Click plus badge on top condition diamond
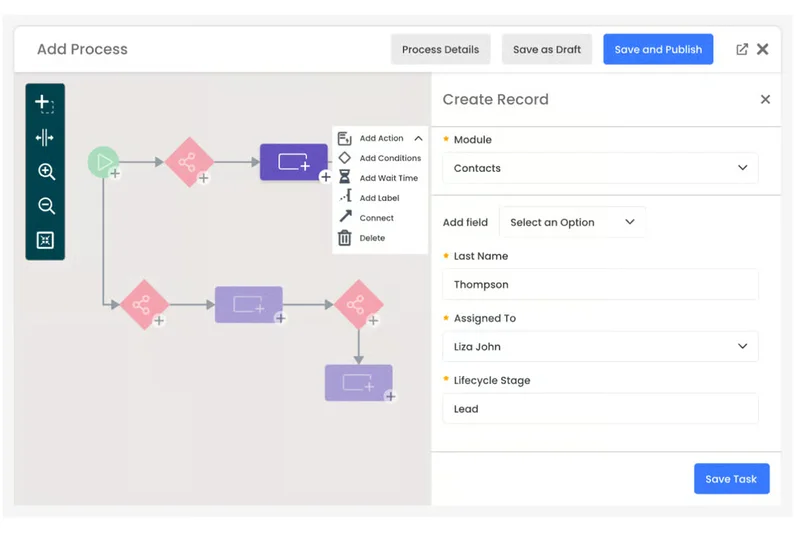 pyautogui.click(x=204, y=178)
